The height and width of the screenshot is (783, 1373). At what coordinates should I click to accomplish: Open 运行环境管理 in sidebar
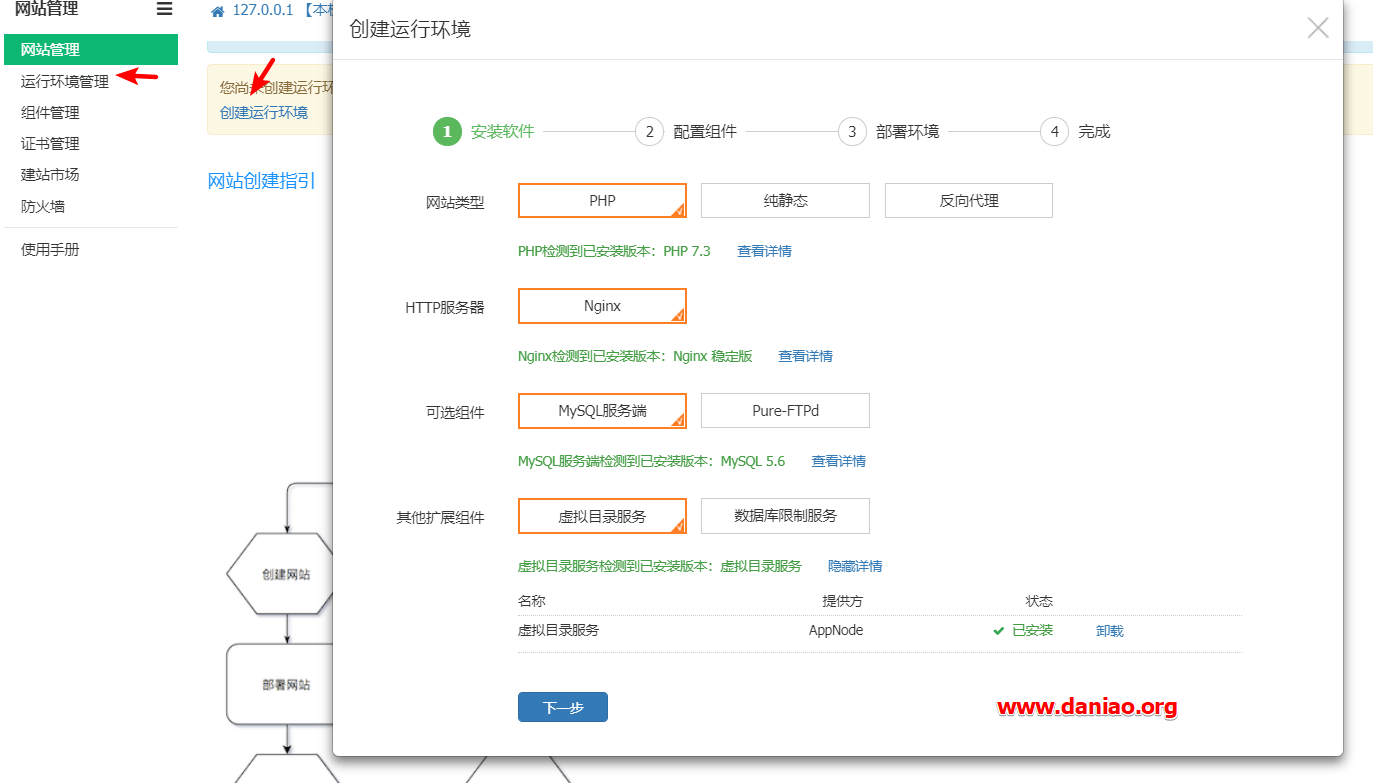pos(65,81)
